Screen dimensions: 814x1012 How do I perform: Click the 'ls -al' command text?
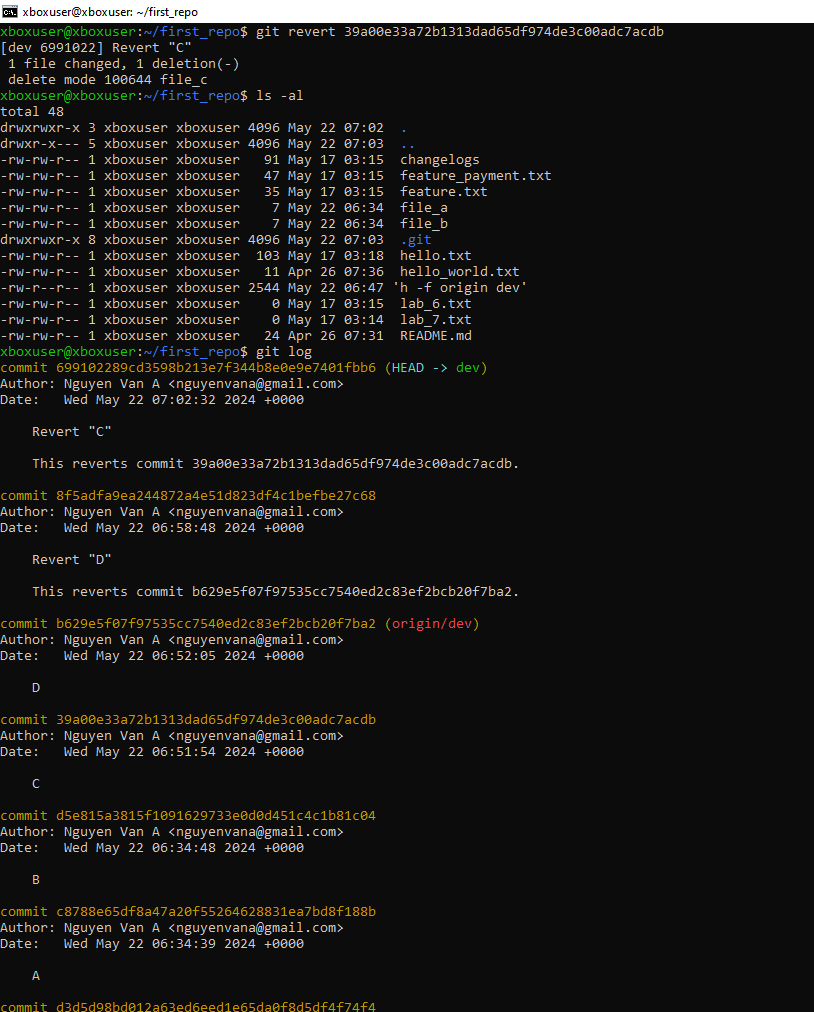(x=280, y=96)
